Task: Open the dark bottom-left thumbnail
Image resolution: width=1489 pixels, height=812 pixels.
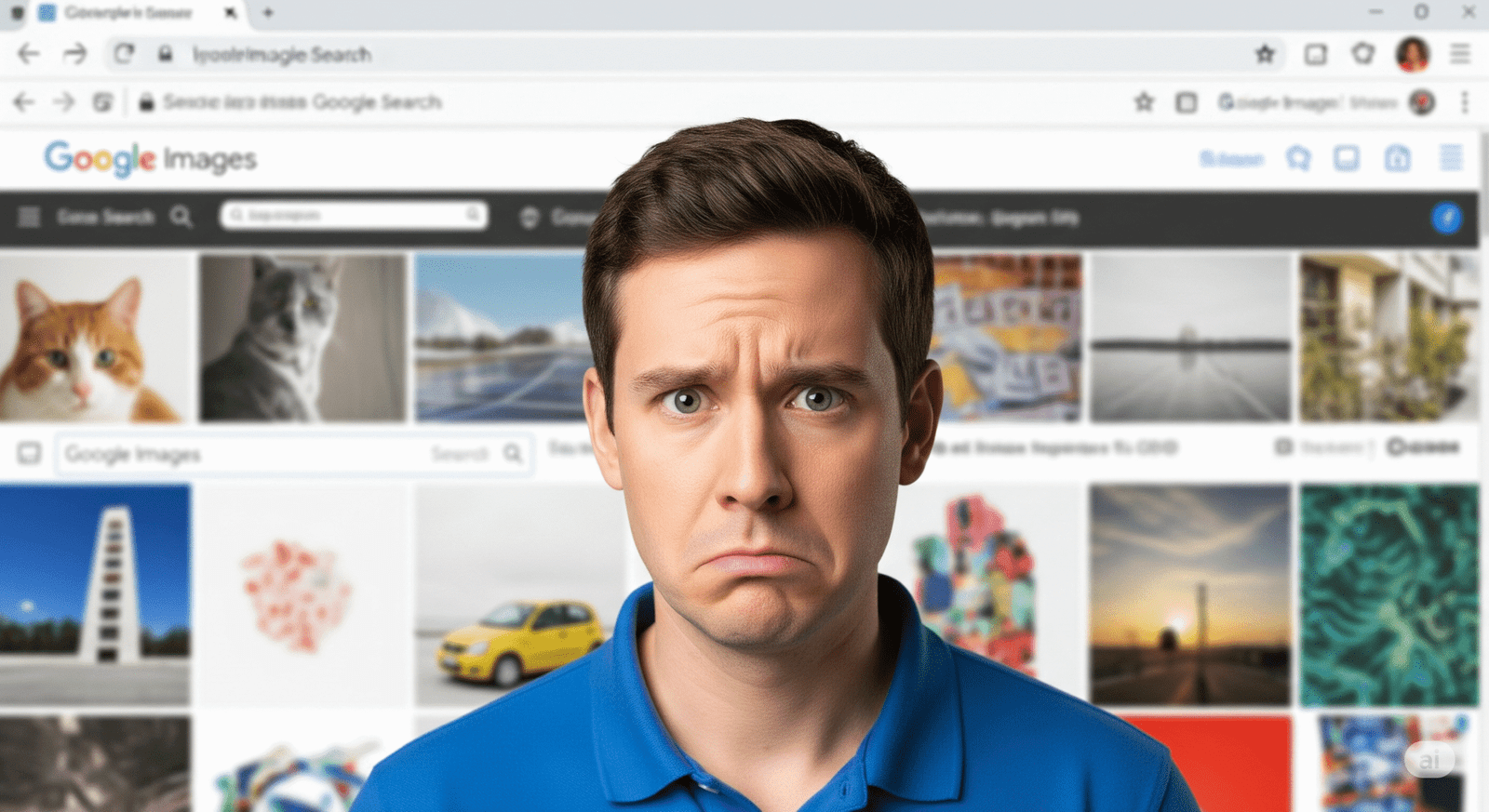Action: click(95, 763)
